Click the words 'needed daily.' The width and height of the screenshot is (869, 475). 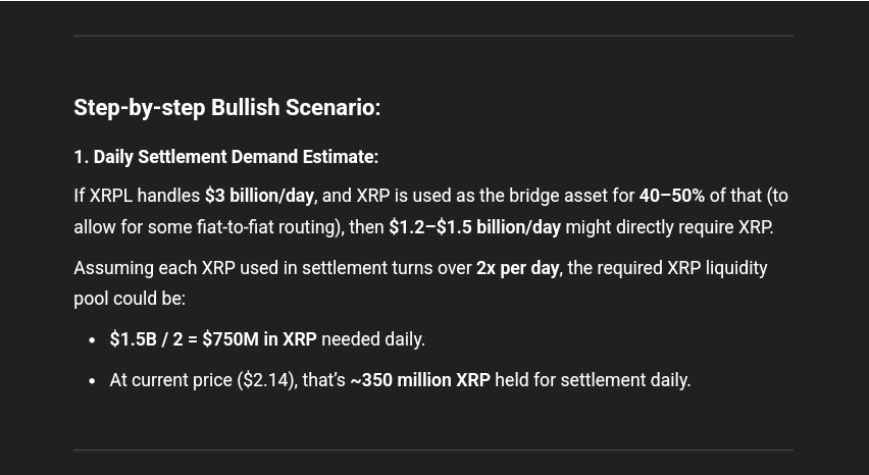click(x=373, y=339)
